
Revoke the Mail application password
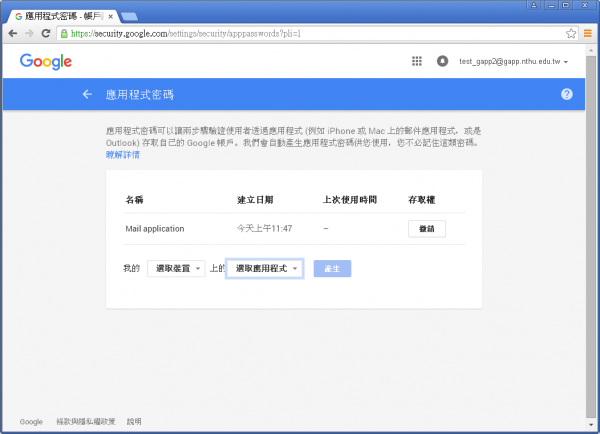(427, 228)
